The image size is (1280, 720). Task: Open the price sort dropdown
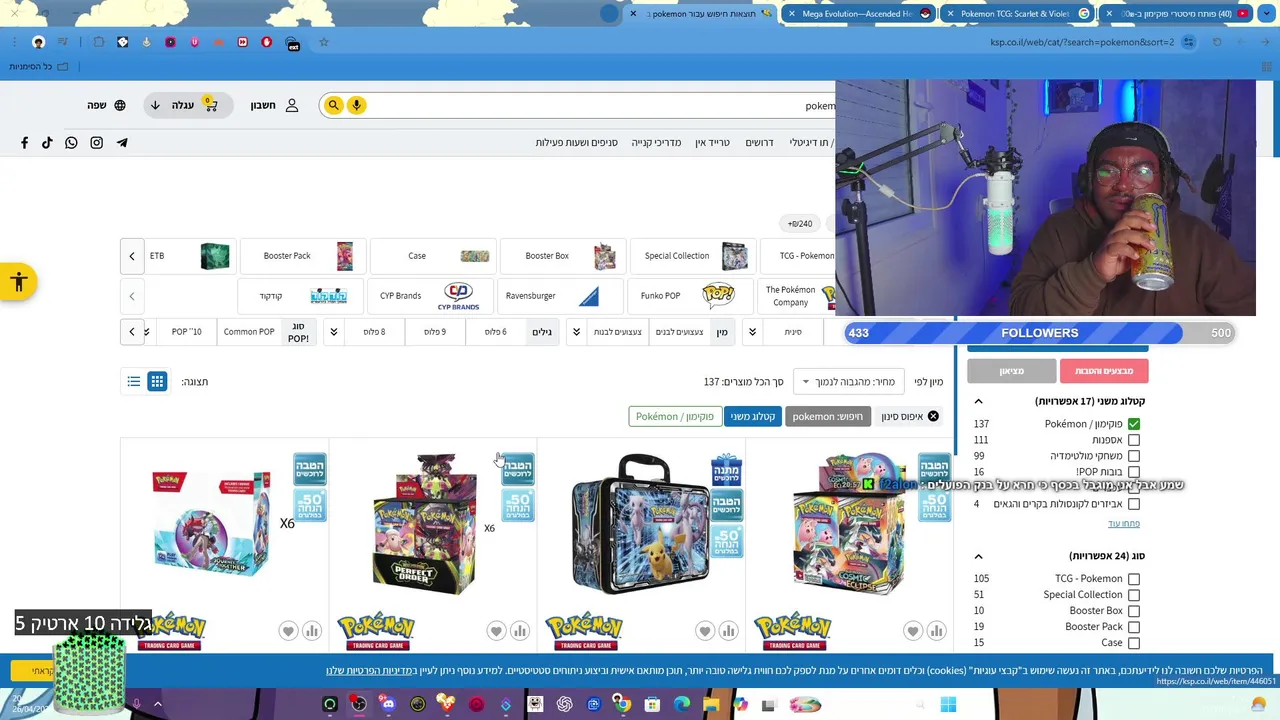(x=849, y=382)
